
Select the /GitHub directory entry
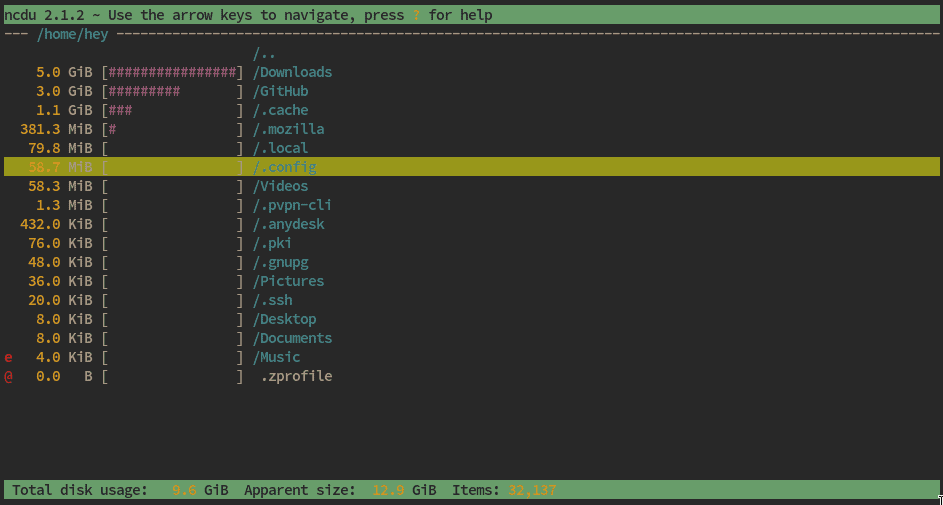(x=280, y=91)
